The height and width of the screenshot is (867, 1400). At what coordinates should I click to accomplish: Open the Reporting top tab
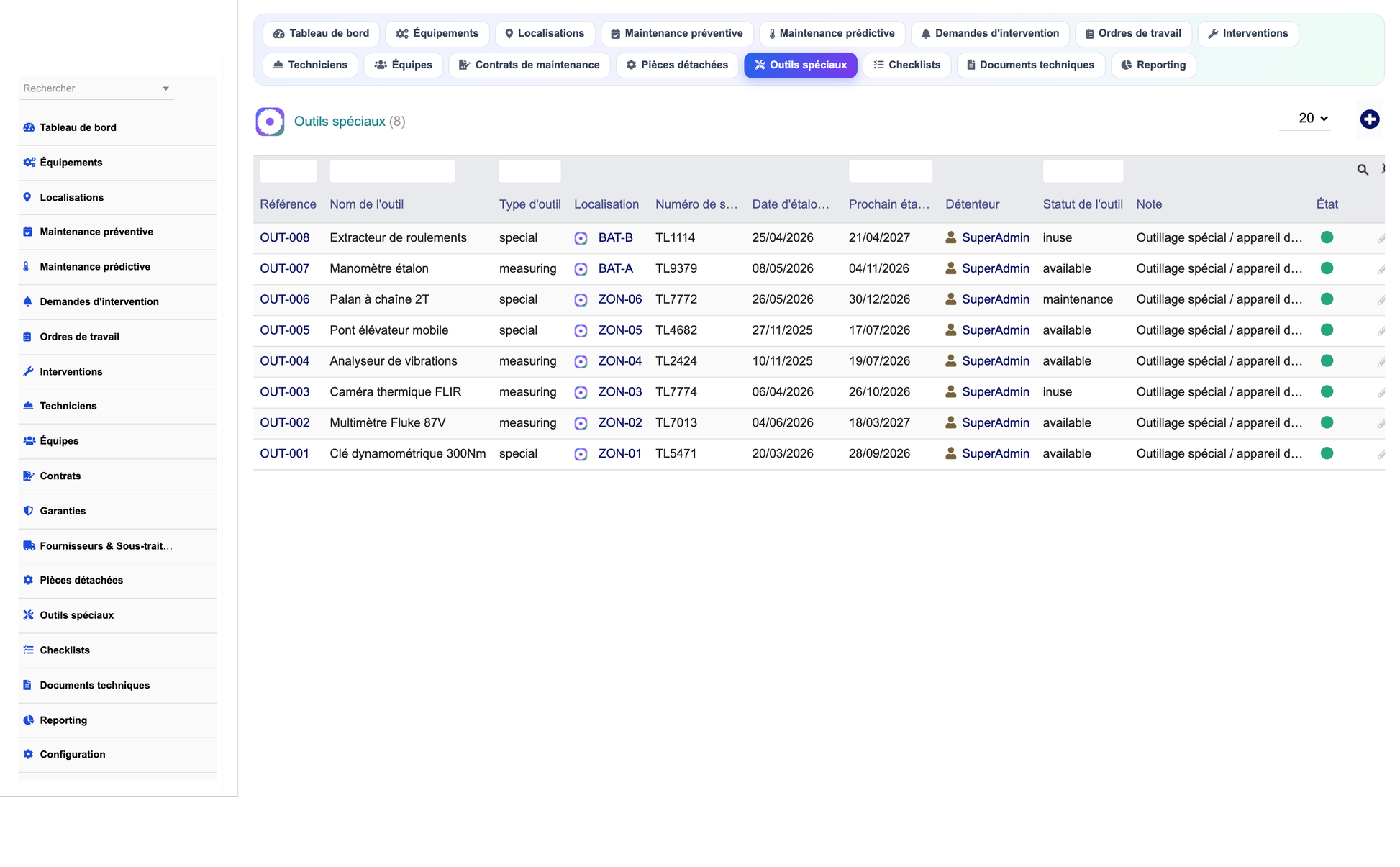click(1153, 65)
